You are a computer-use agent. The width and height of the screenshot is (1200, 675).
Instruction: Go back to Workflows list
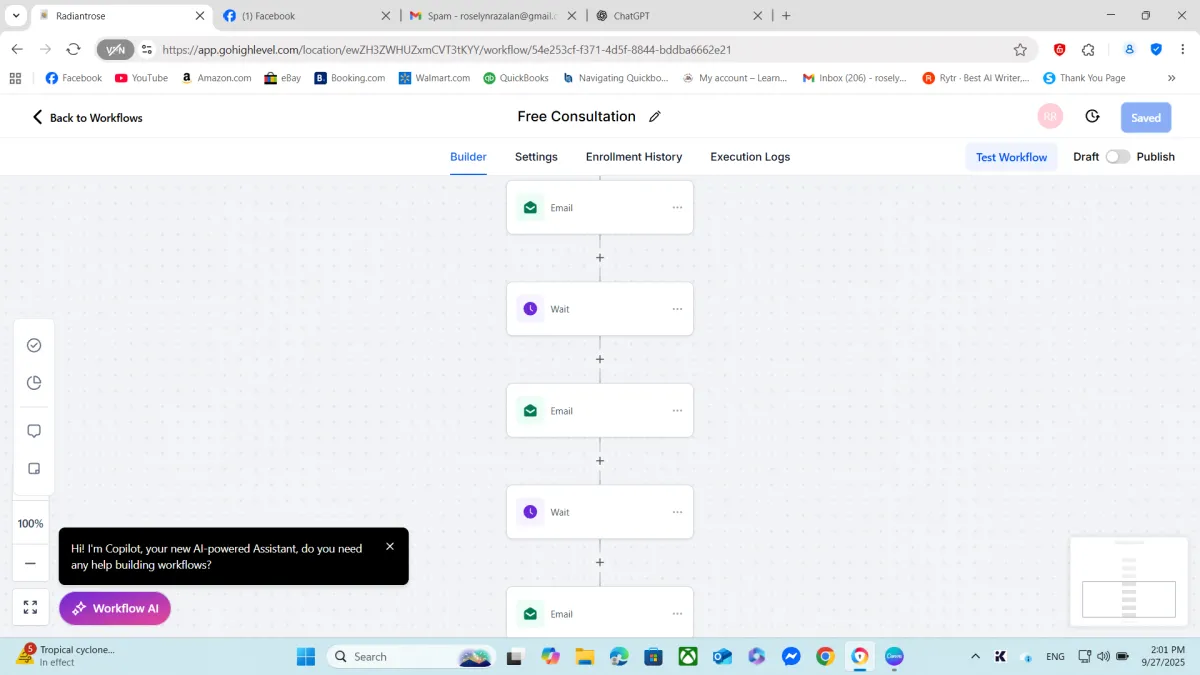coord(88,117)
